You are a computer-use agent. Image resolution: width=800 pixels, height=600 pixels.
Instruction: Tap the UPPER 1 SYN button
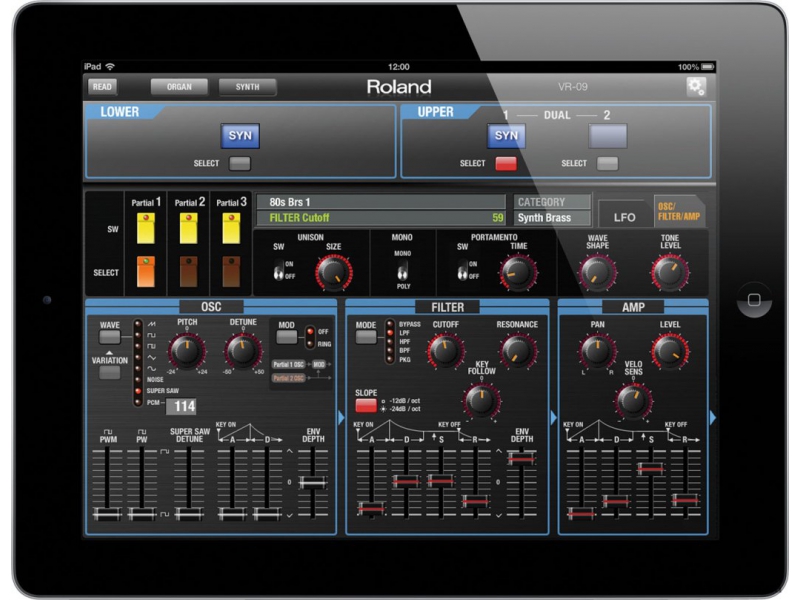(x=506, y=136)
